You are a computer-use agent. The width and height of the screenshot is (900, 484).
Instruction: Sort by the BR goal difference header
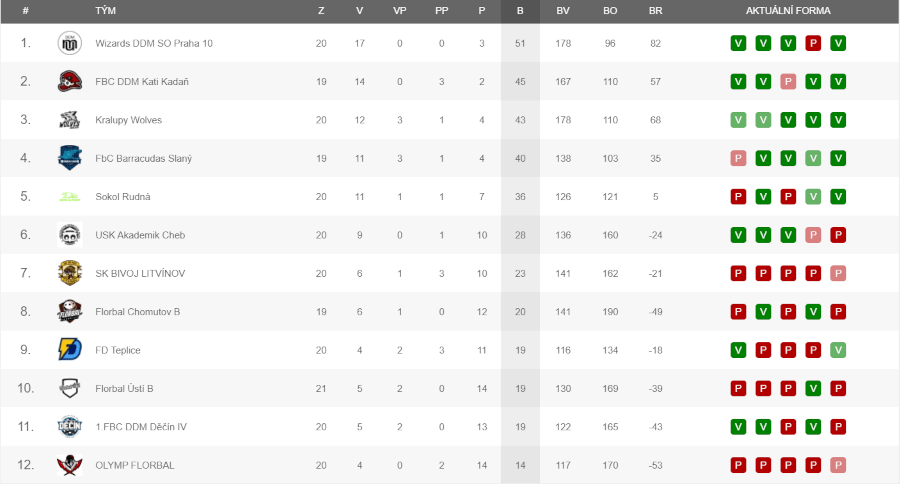pos(655,11)
